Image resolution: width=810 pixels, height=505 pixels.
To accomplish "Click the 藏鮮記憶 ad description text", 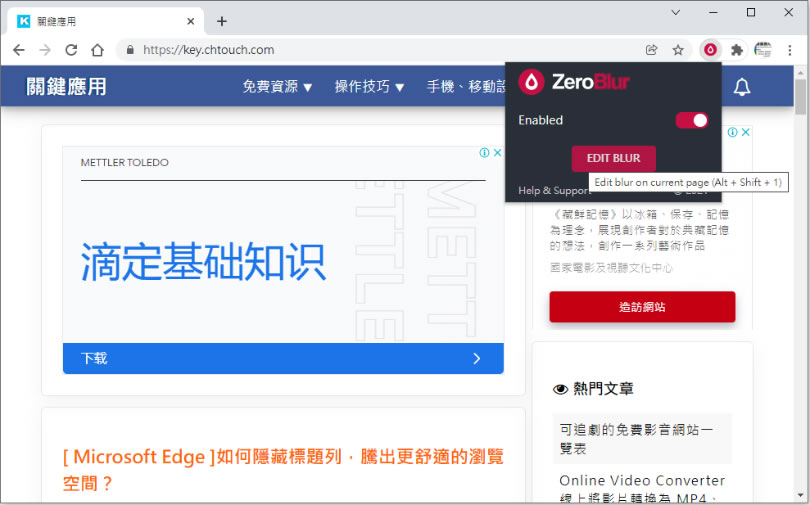I will pos(640,230).
